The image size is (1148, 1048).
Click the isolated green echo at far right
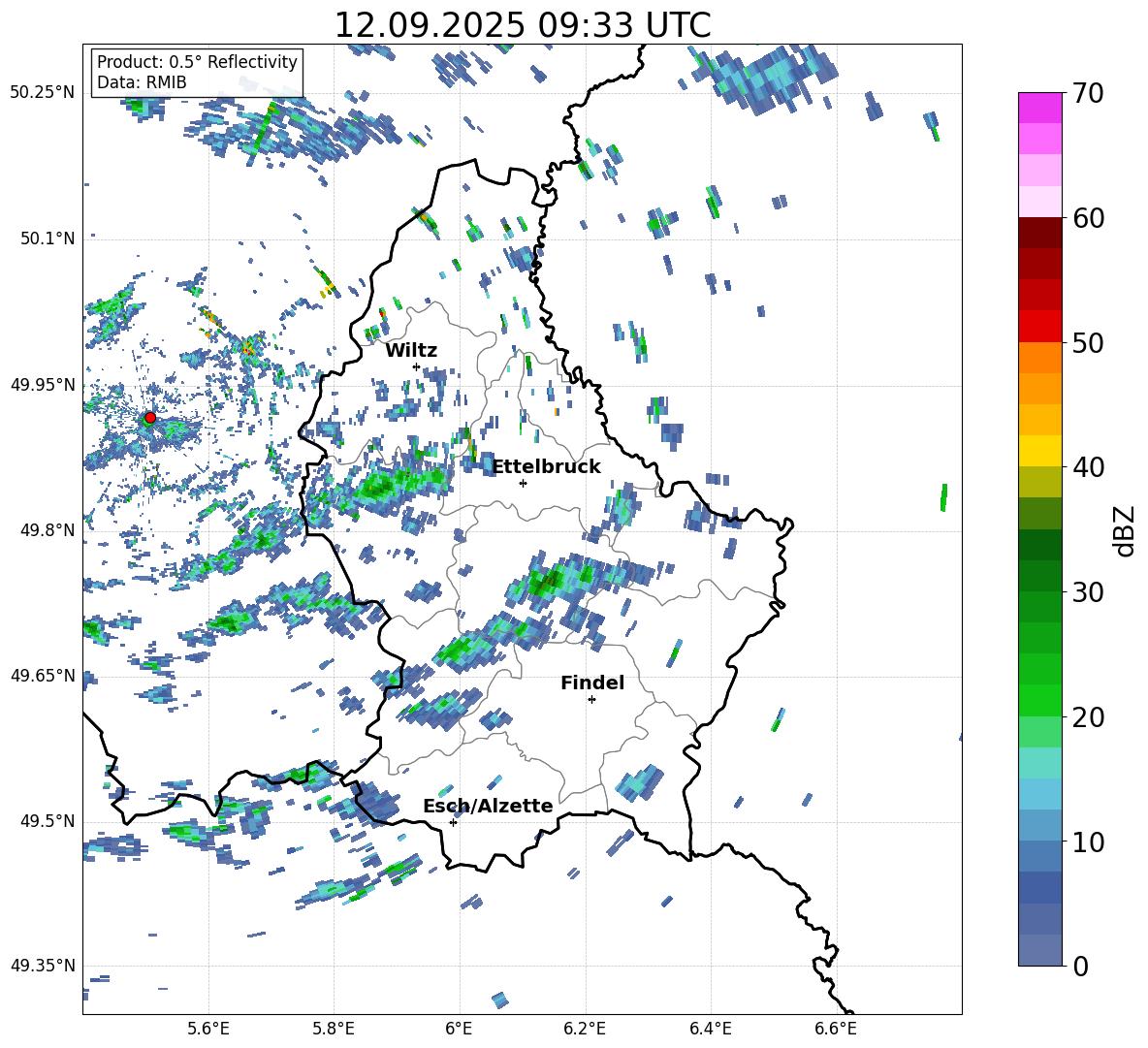click(943, 497)
